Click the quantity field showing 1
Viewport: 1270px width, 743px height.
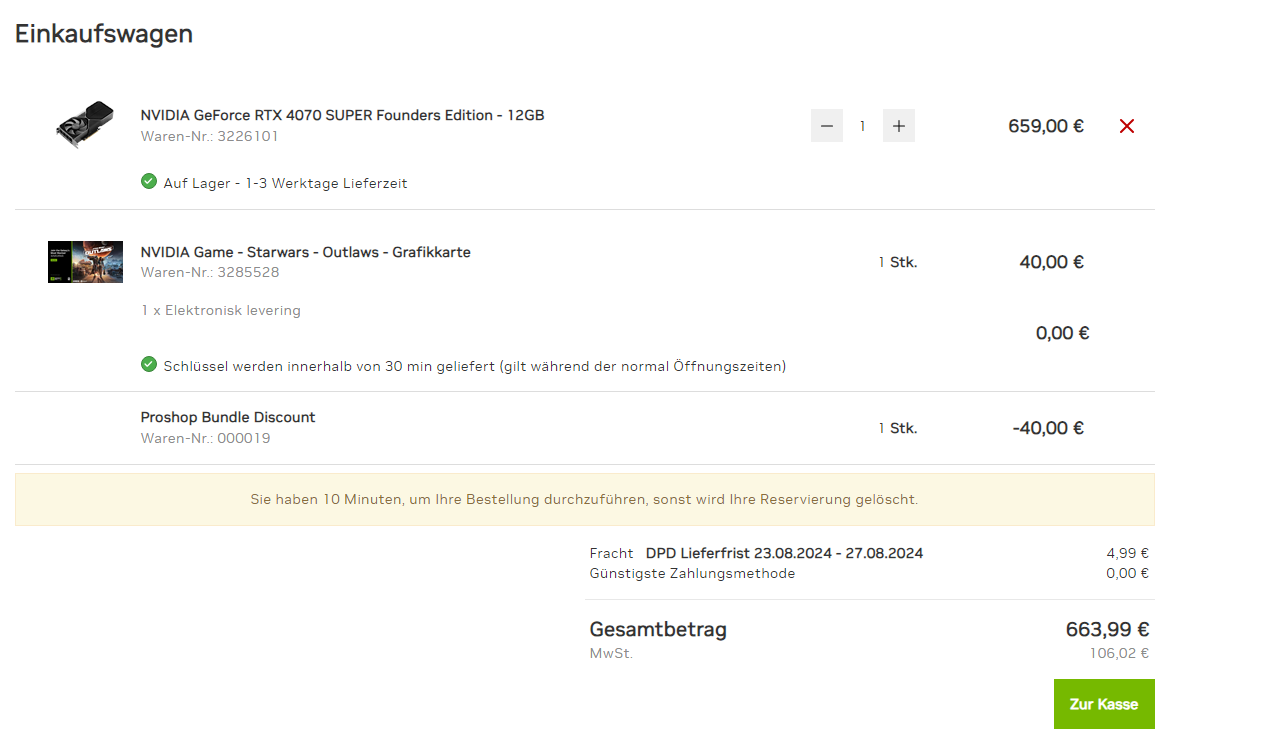pyautogui.click(x=863, y=126)
